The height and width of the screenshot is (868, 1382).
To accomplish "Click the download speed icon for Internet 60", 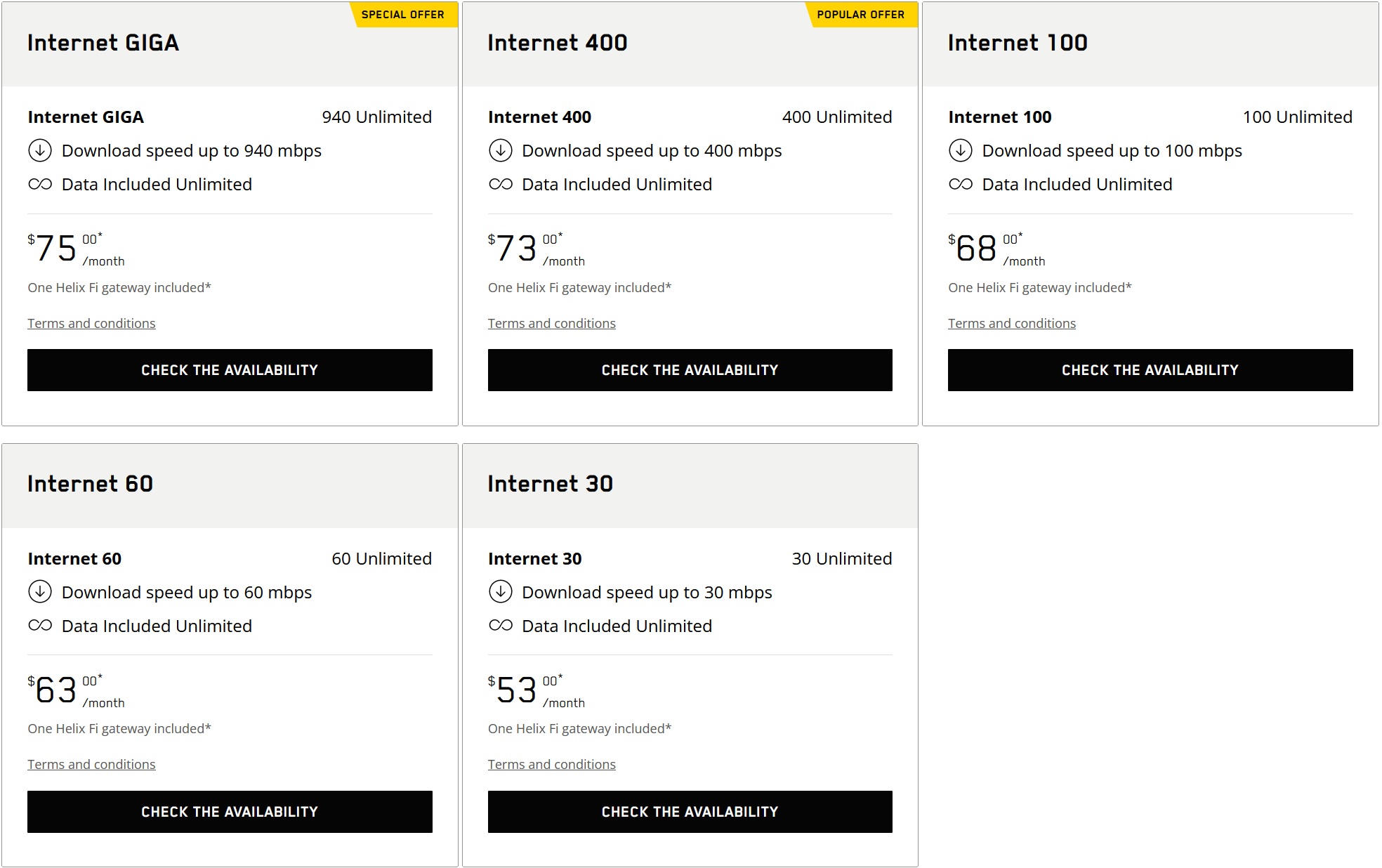I will point(41,592).
